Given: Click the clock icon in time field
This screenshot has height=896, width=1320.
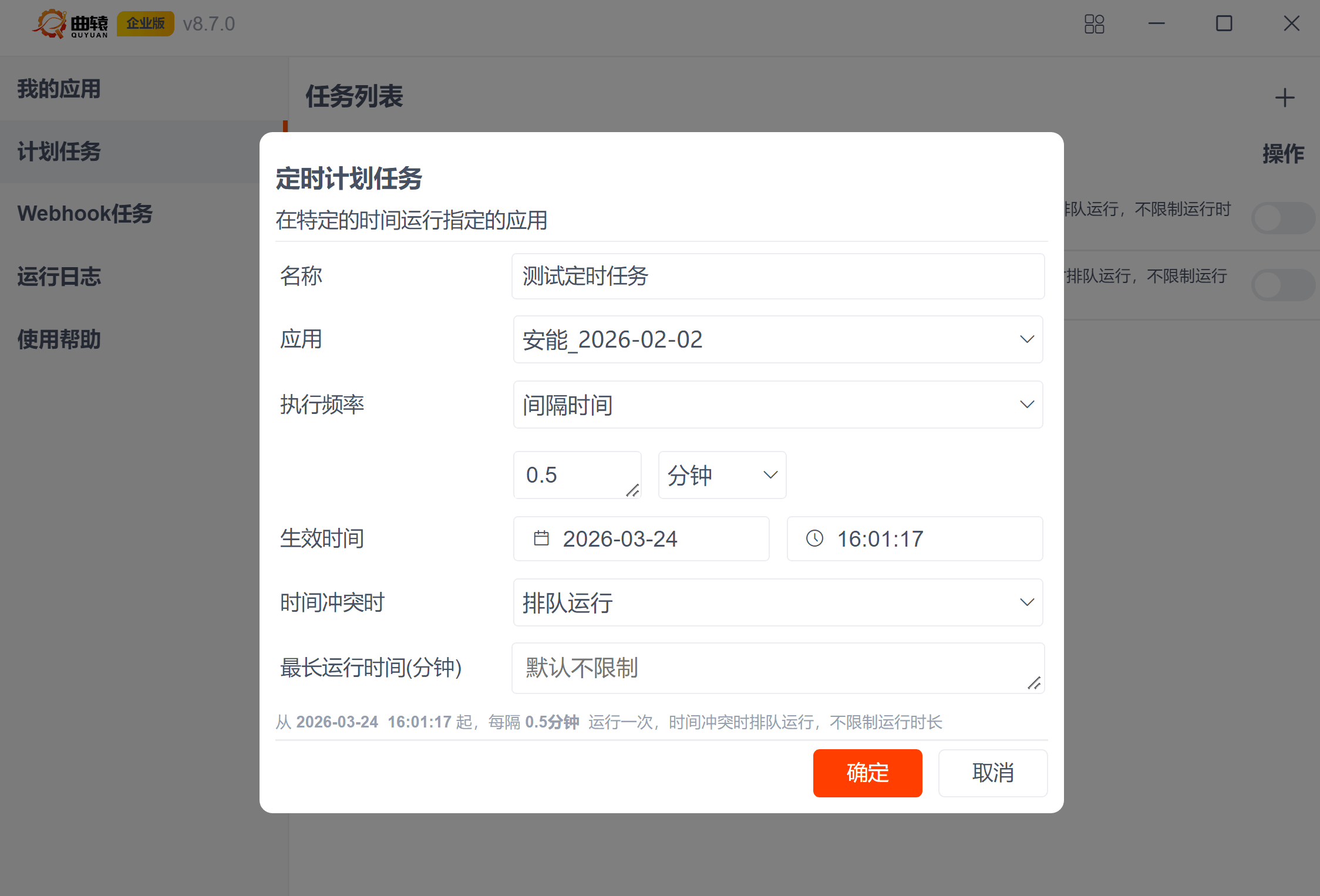Looking at the screenshot, I should (814, 538).
